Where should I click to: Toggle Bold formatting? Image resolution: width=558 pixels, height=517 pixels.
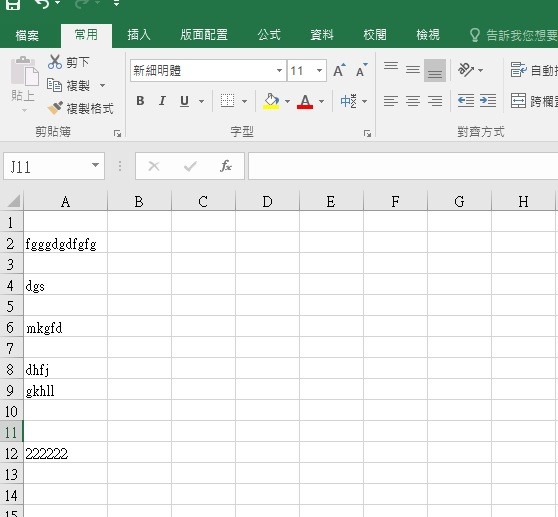[x=140, y=101]
